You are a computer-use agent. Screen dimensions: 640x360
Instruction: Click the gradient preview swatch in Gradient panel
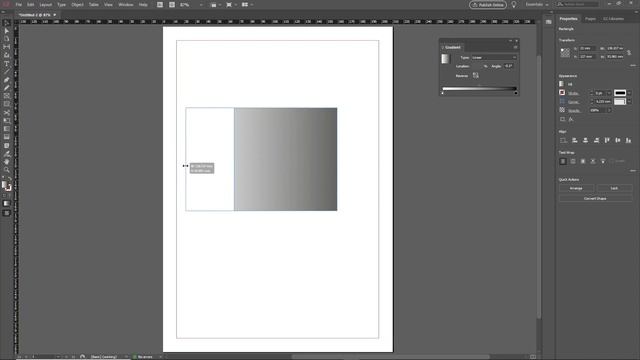(x=445, y=59)
